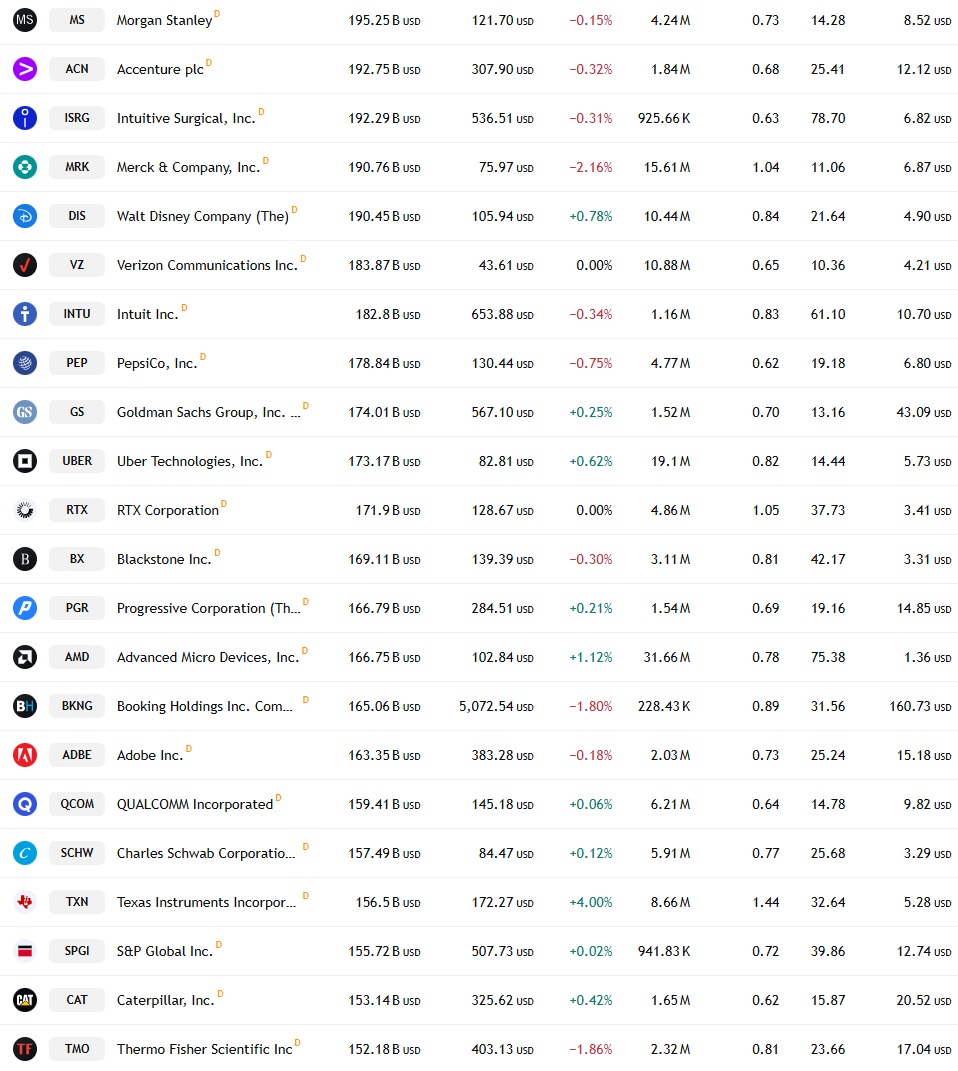Open the Accenture plc company link
This screenshot has width=958, height=1071.
(x=160, y=70)
